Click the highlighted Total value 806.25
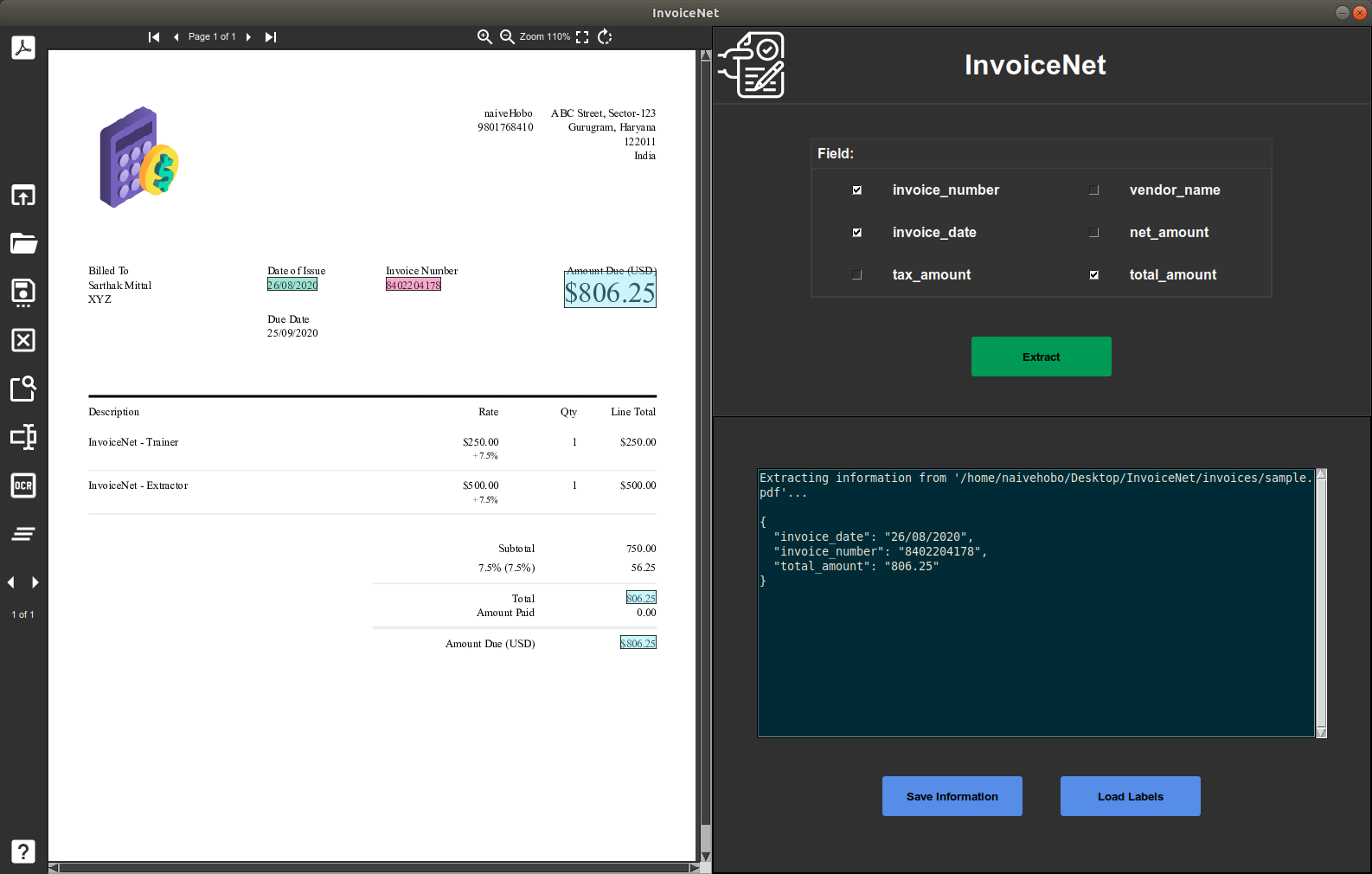Image resolution: width=1372 pixels, height=874 pixels. pyautogui.click(x=641, y=598)
